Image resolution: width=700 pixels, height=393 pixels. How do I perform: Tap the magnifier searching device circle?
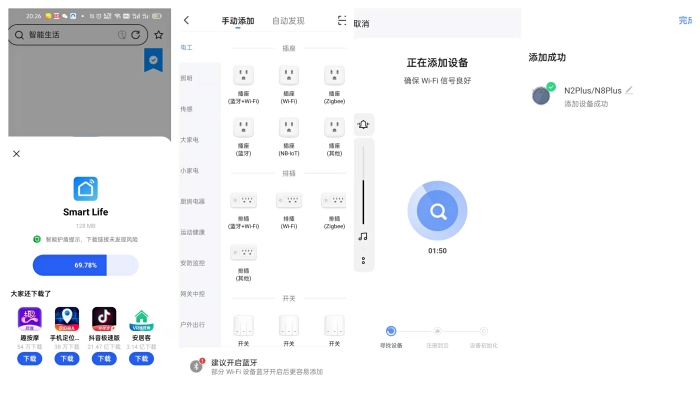tap(438, 211)
